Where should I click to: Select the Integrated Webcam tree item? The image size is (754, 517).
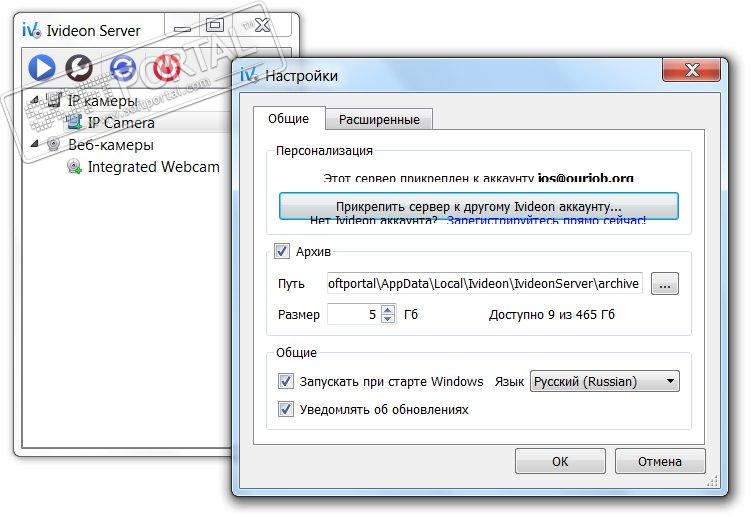[x=153, y=167]
